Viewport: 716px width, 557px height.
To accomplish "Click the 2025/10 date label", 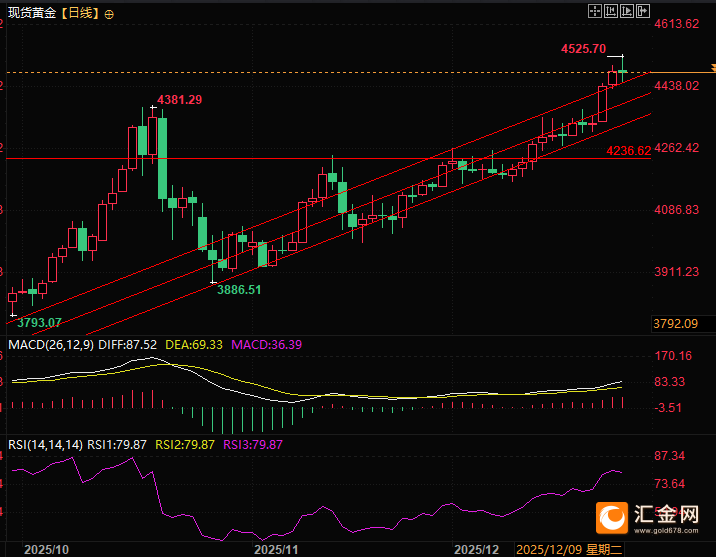I will pyautogui.click(x=46, y=549).
